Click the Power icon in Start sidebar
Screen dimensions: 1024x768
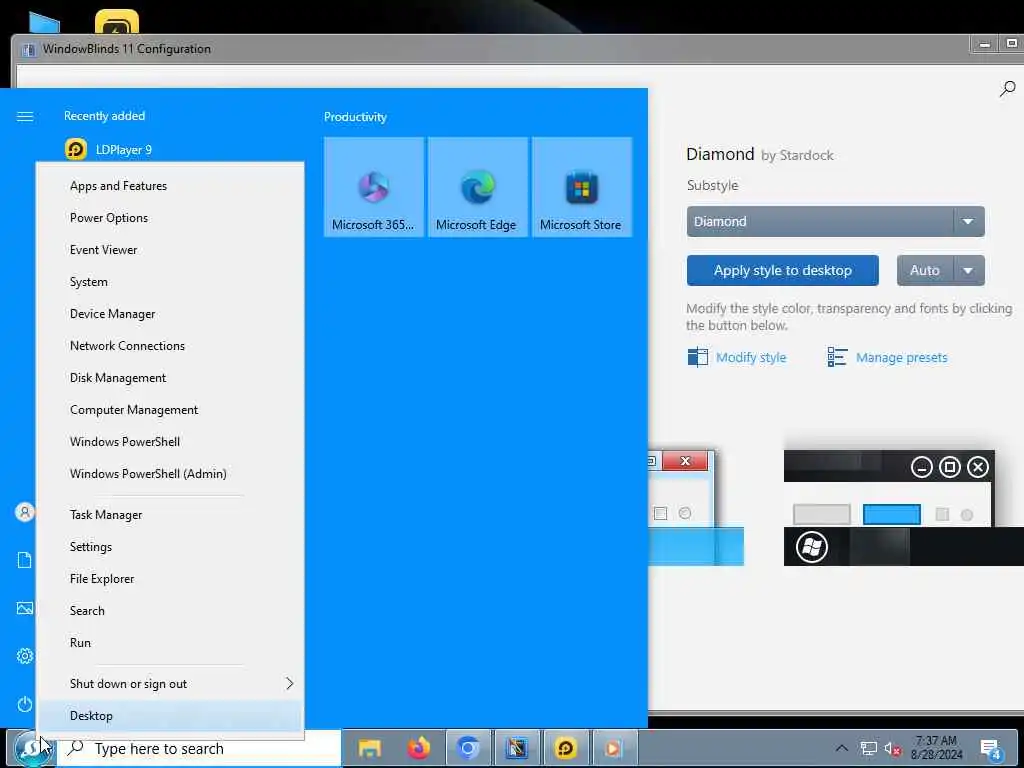coord(25,705)
